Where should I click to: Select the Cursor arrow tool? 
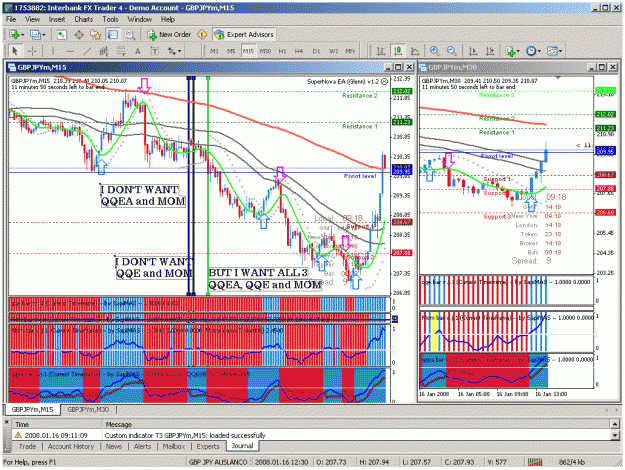click(x=15, y=51)
